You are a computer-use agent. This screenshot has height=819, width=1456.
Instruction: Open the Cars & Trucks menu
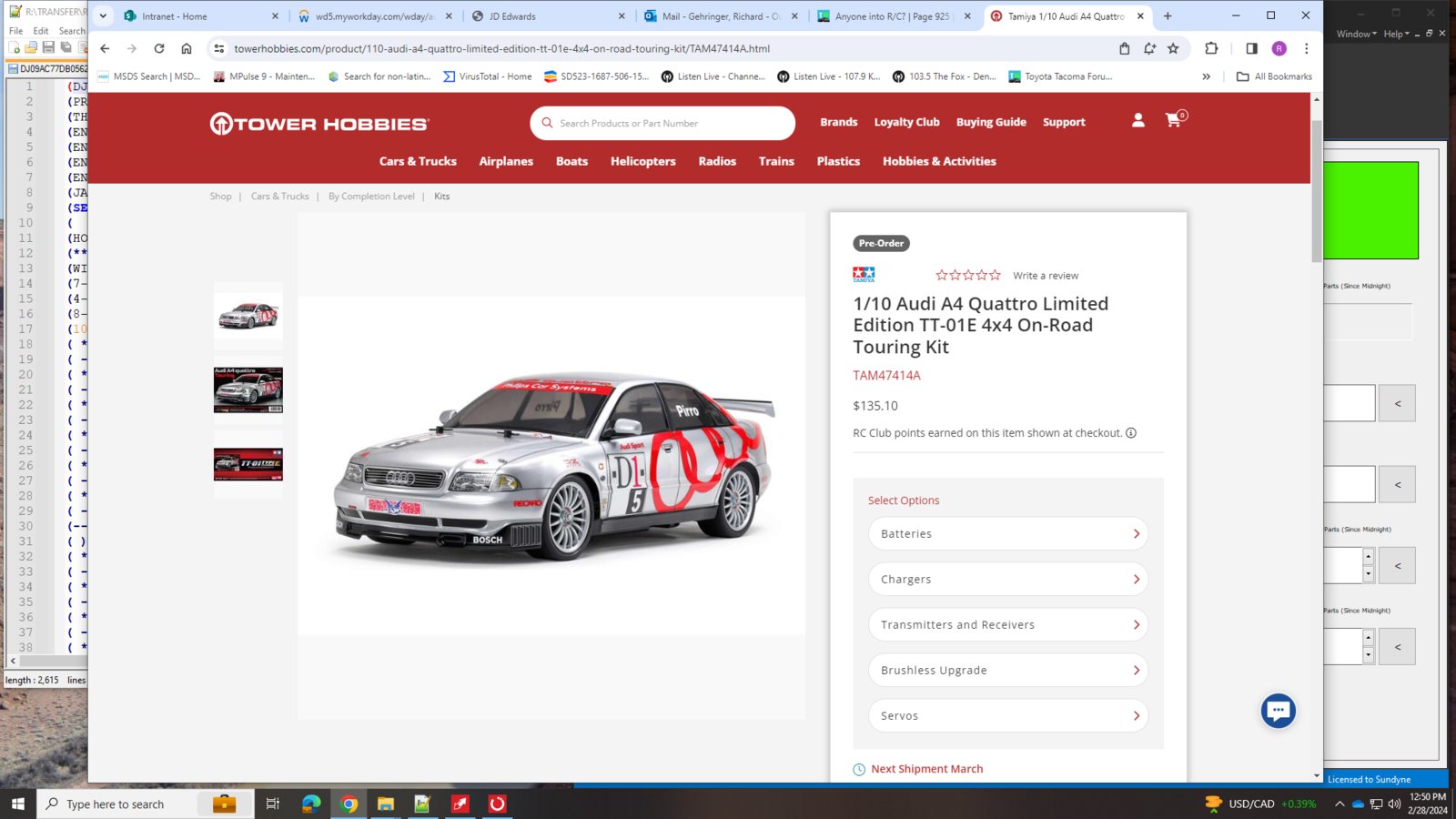pos(418,161)
